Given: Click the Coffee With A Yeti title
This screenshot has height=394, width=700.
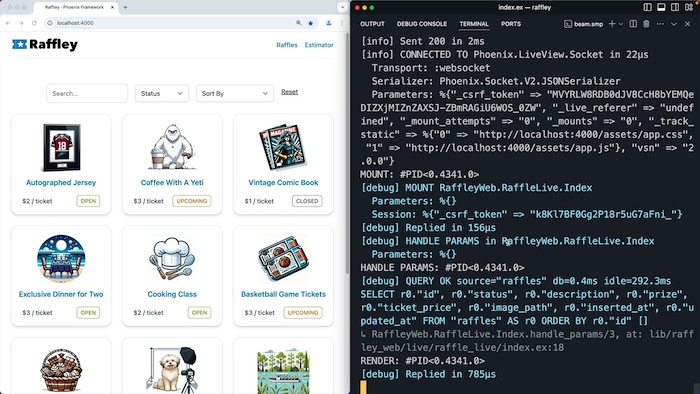Looking at the screenshot, I should pyautogui.click(x=172, y=182).
